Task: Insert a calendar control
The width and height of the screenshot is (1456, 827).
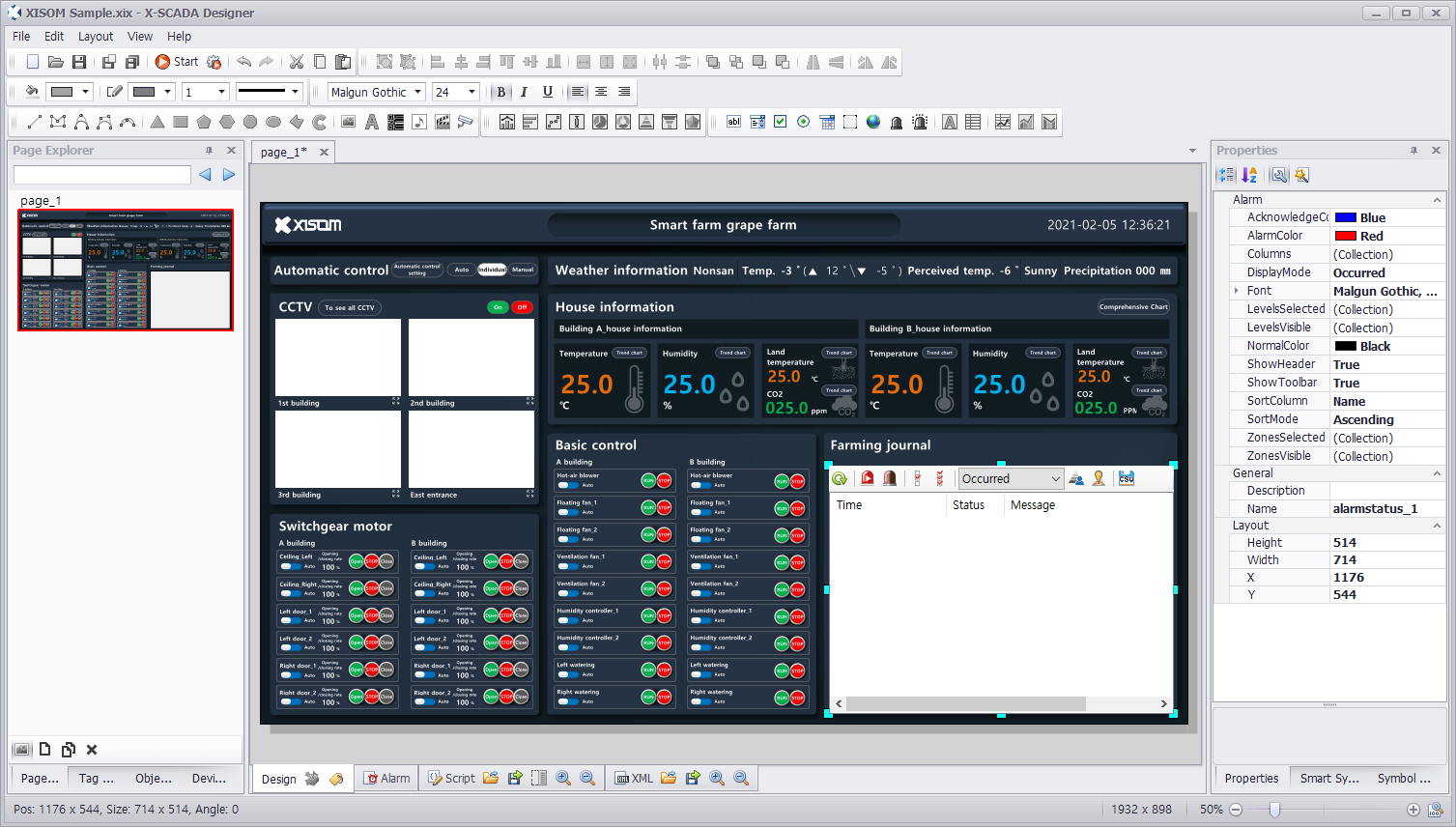Action: point(827,122)
